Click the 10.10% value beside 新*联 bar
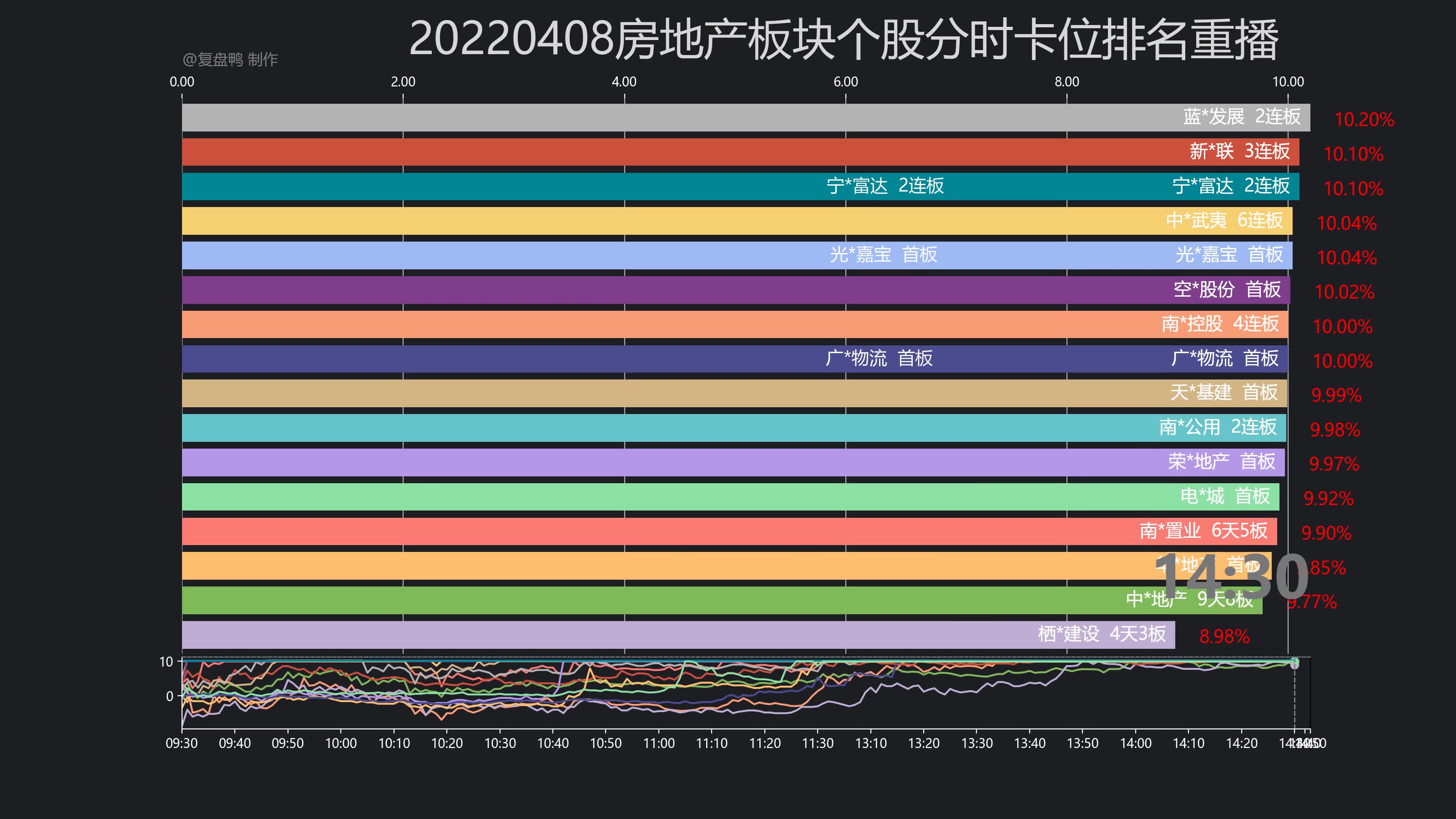1456x819 pixels. [1353, 154]
